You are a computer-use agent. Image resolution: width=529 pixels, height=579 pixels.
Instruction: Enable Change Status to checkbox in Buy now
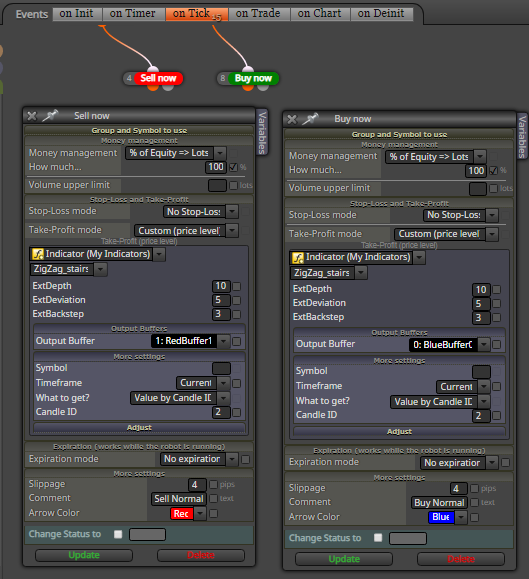tap(378, 538)
